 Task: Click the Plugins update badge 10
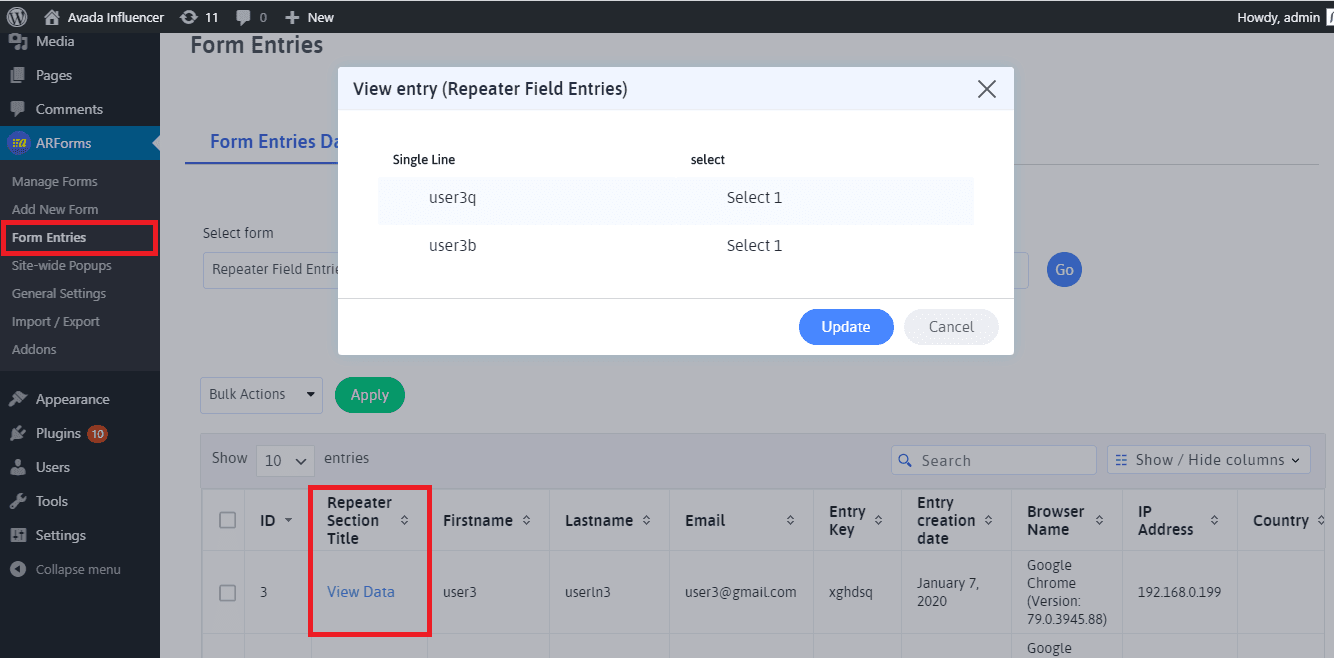(97, 434)
